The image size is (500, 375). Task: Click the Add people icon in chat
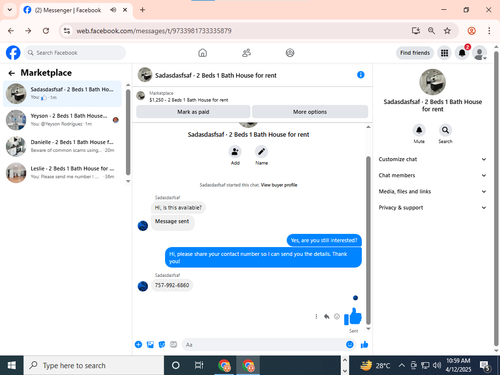point(235,152)
